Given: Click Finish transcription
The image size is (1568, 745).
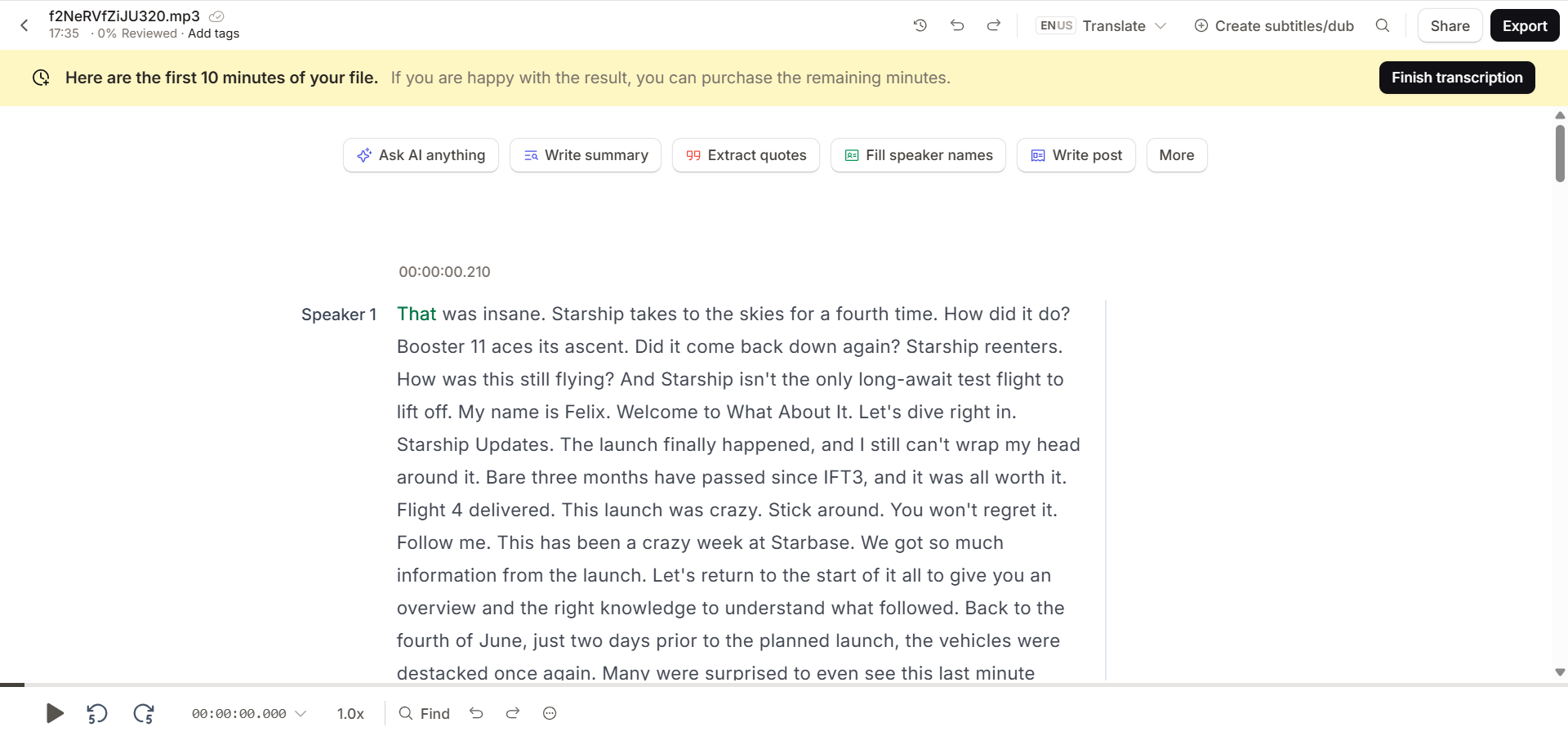Looking at the screenshot, I should tap(1456, 77).
